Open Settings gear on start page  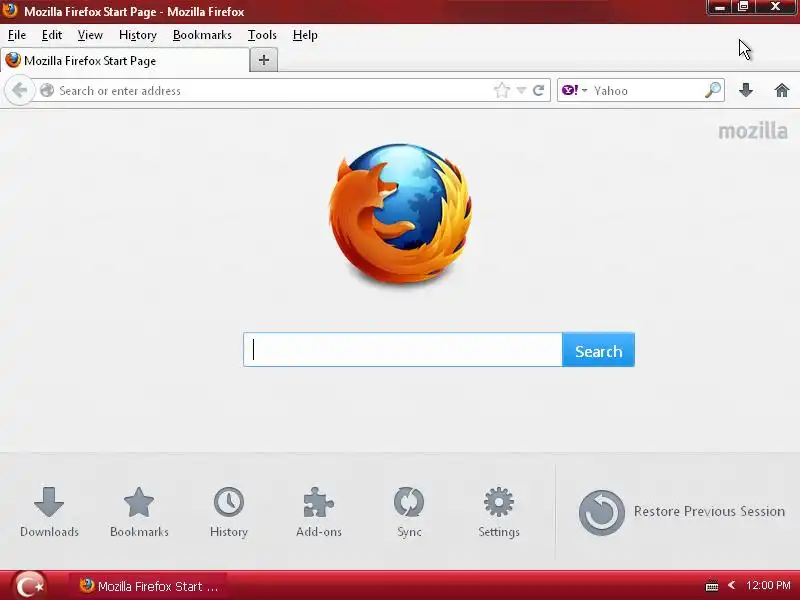point(499,512)
